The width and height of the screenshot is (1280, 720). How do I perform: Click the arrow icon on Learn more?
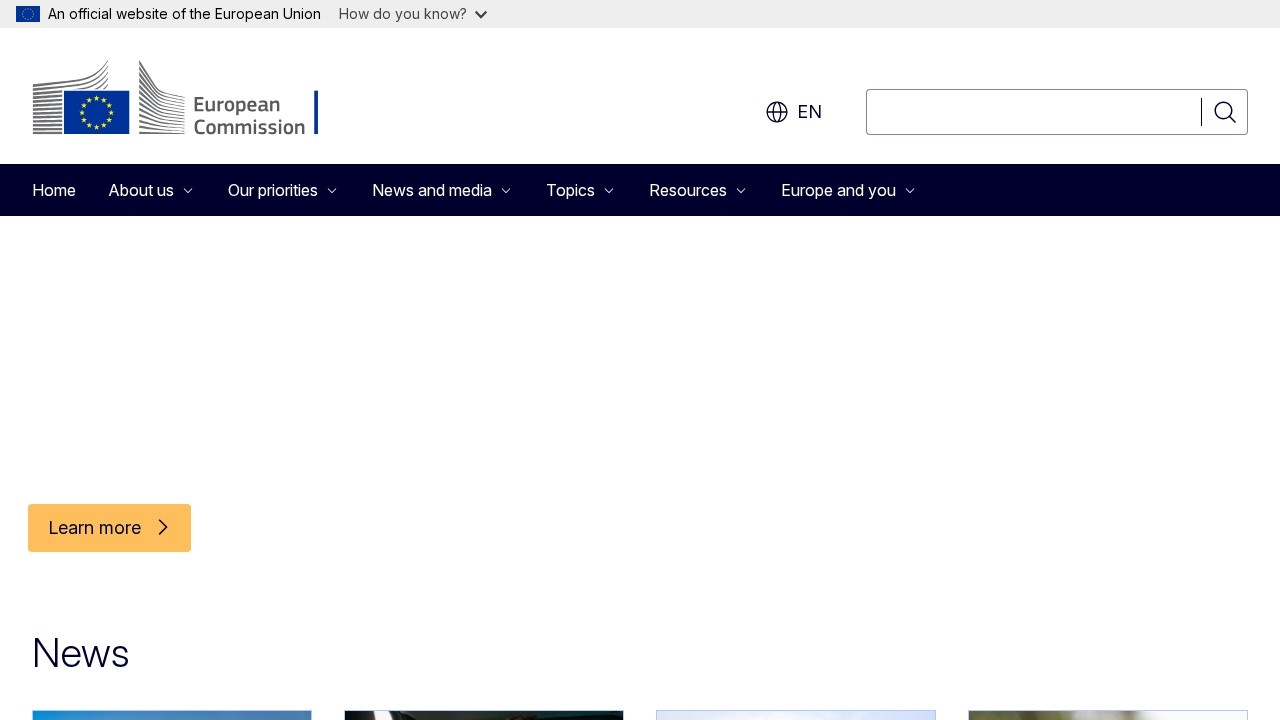163,527
